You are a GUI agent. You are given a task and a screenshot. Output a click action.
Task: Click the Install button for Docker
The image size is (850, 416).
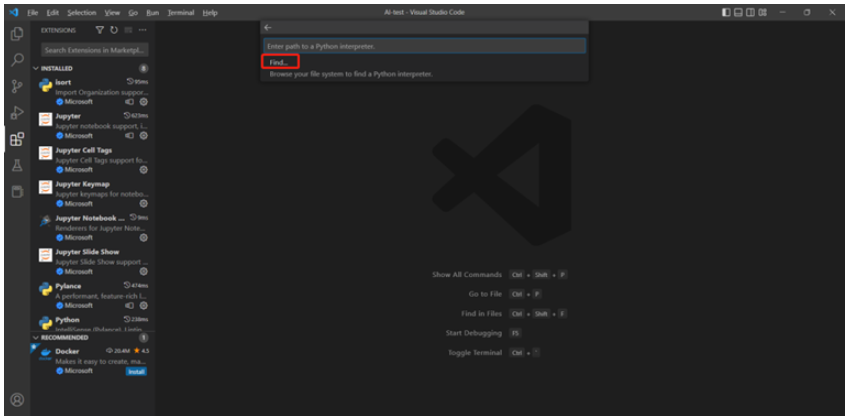coord(137,372)
